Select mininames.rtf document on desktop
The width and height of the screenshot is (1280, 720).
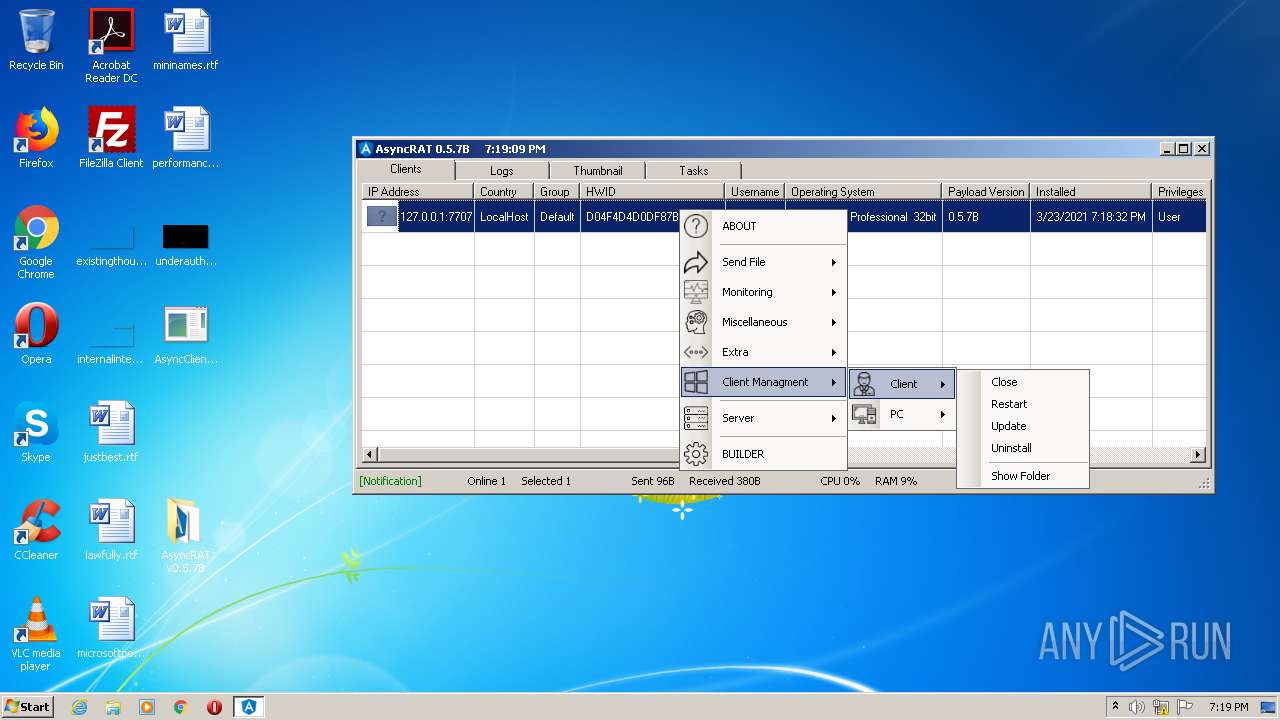coord(186,41)
